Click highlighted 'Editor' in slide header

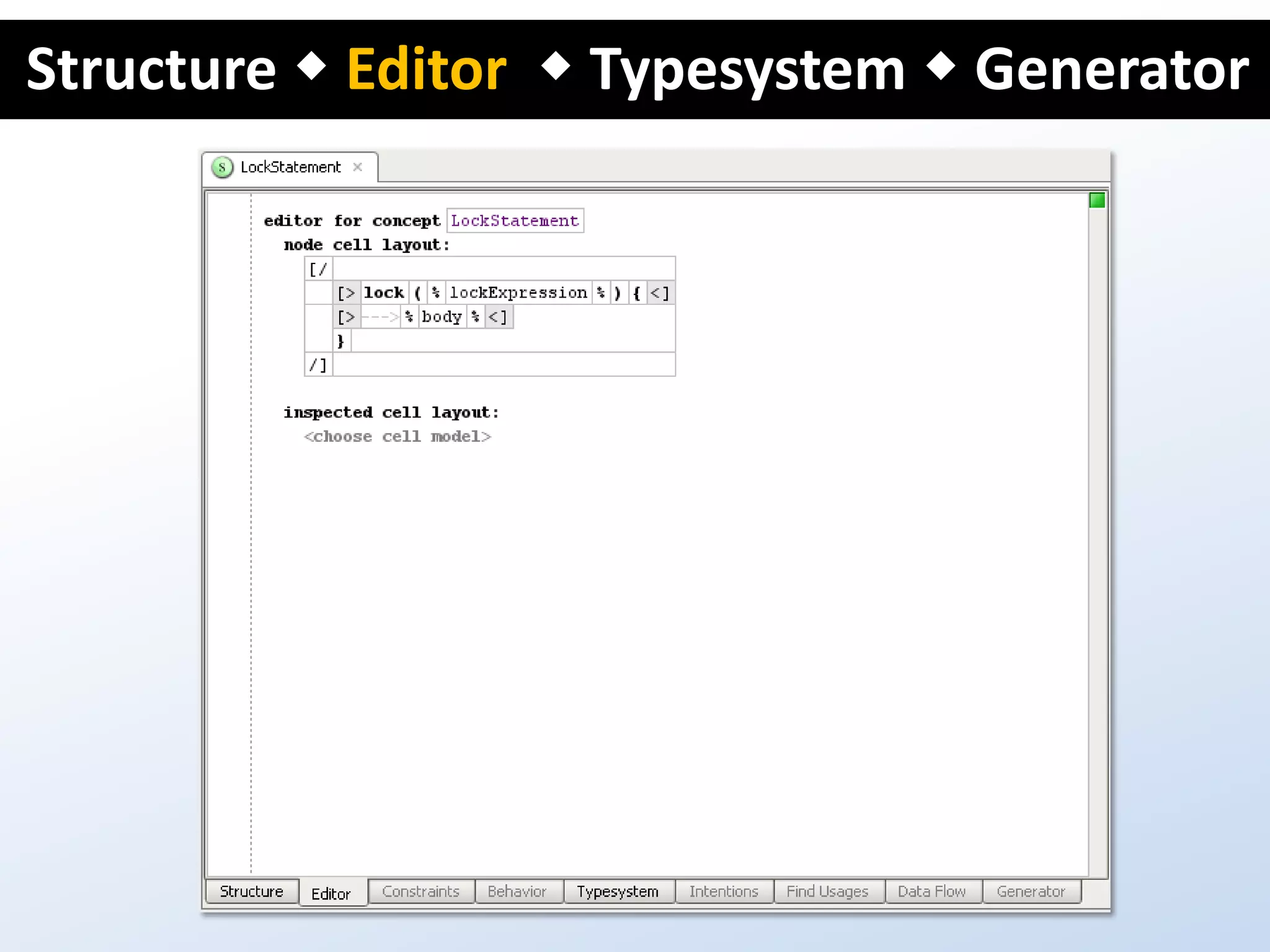(427, 69)
